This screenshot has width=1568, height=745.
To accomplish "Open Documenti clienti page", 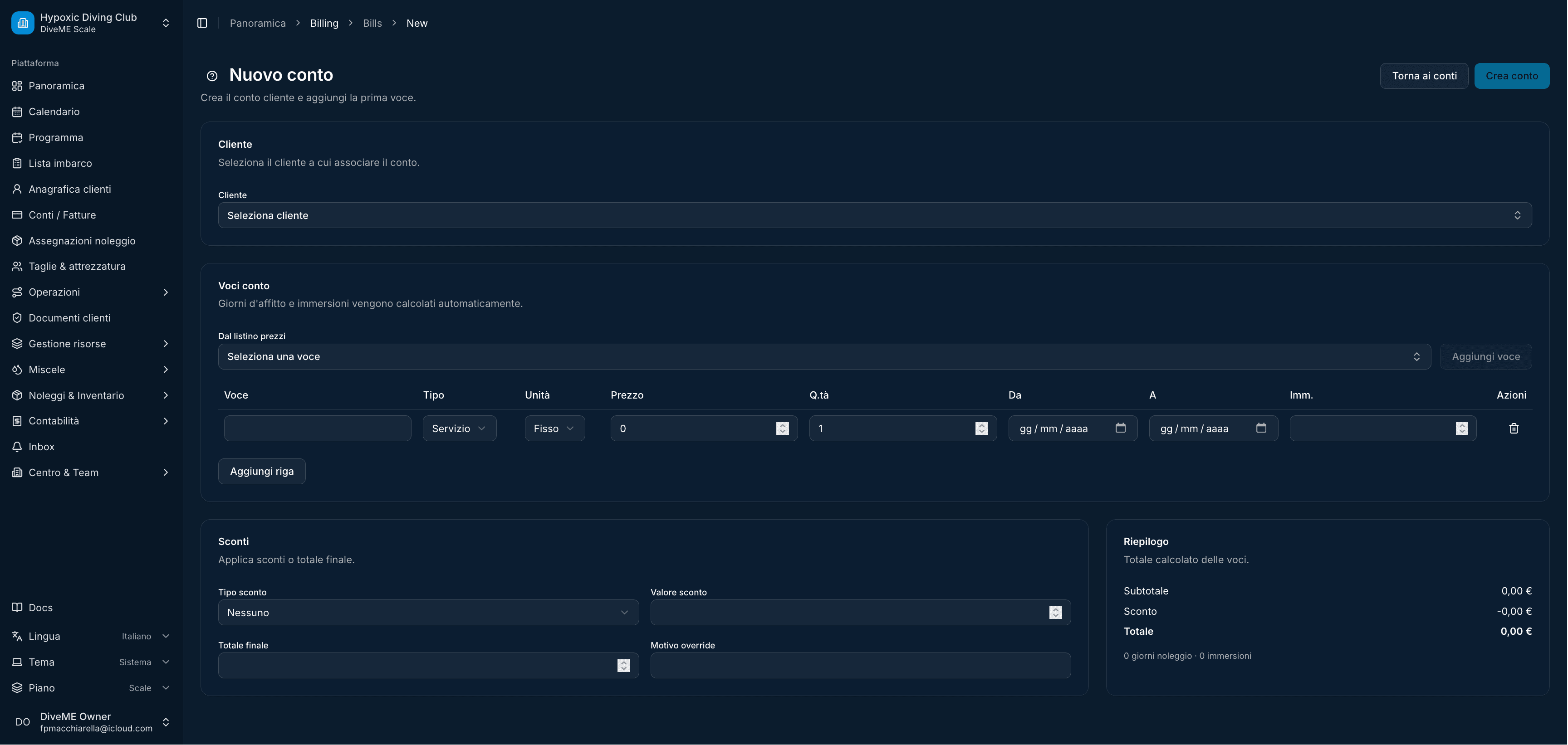I will click(91, 318).
